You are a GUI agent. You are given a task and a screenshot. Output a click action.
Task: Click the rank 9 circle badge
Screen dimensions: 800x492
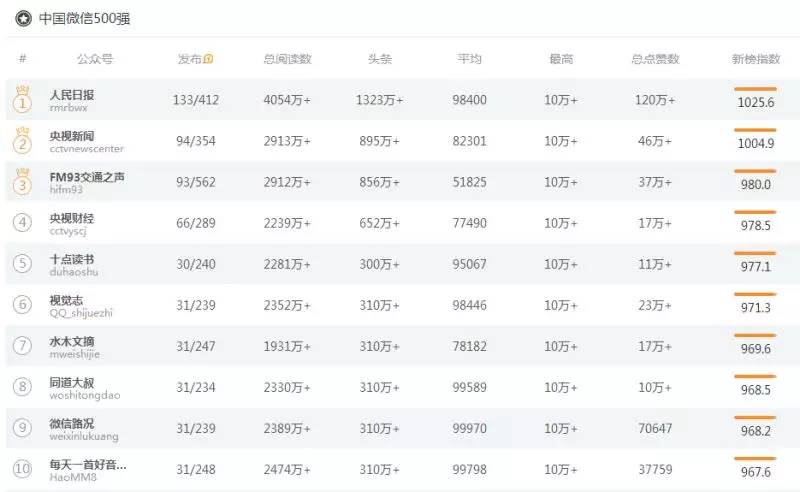tap(22, 428)
